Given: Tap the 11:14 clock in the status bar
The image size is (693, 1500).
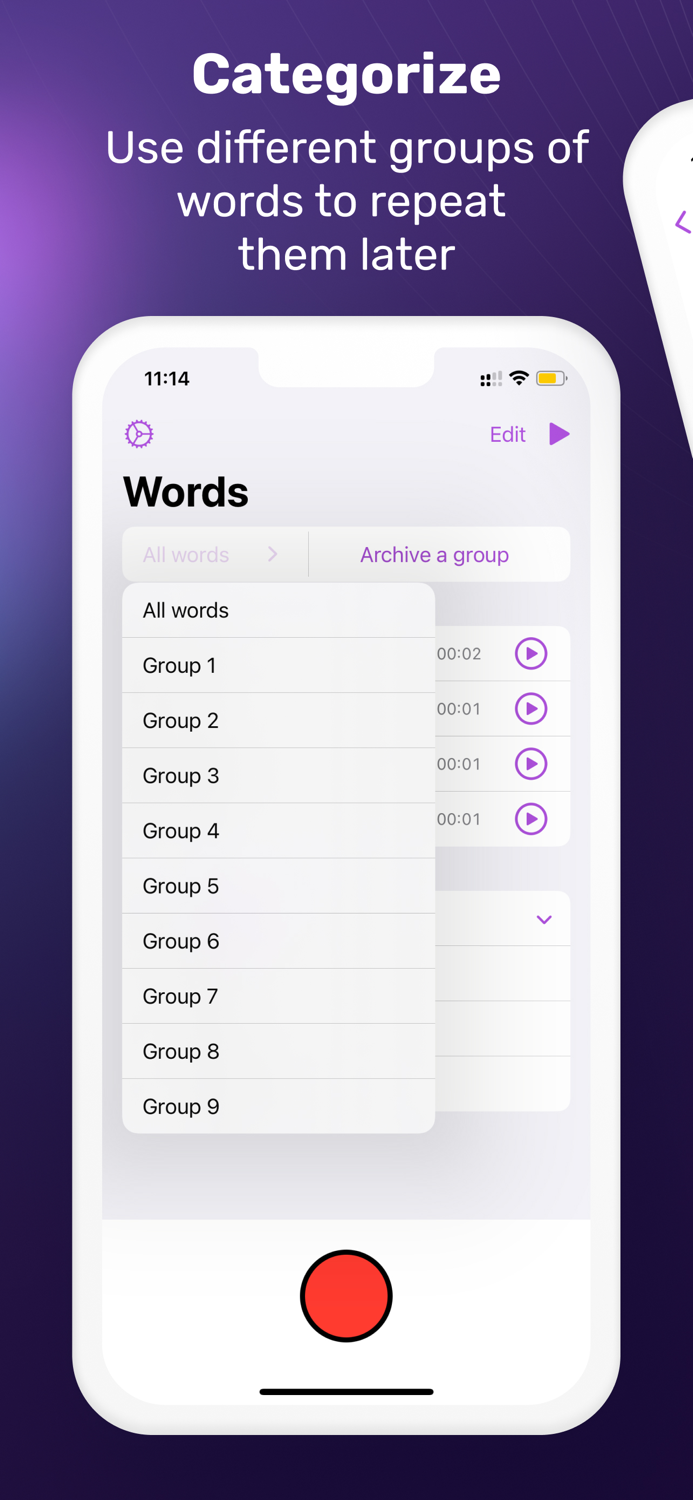Looking at the screenshot, I should pos(167,378).
